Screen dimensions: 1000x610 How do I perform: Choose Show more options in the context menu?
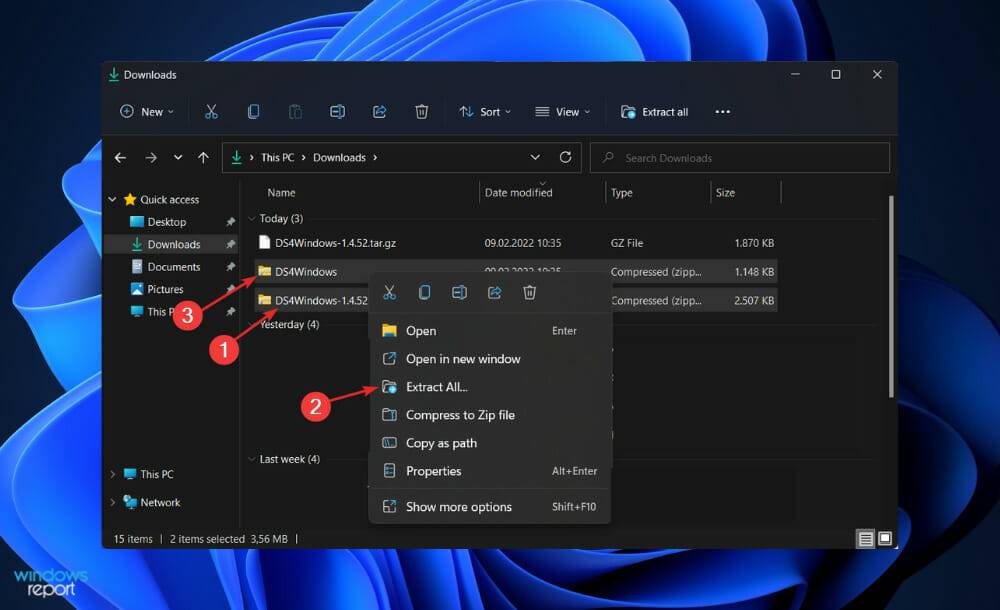[458, 507]
